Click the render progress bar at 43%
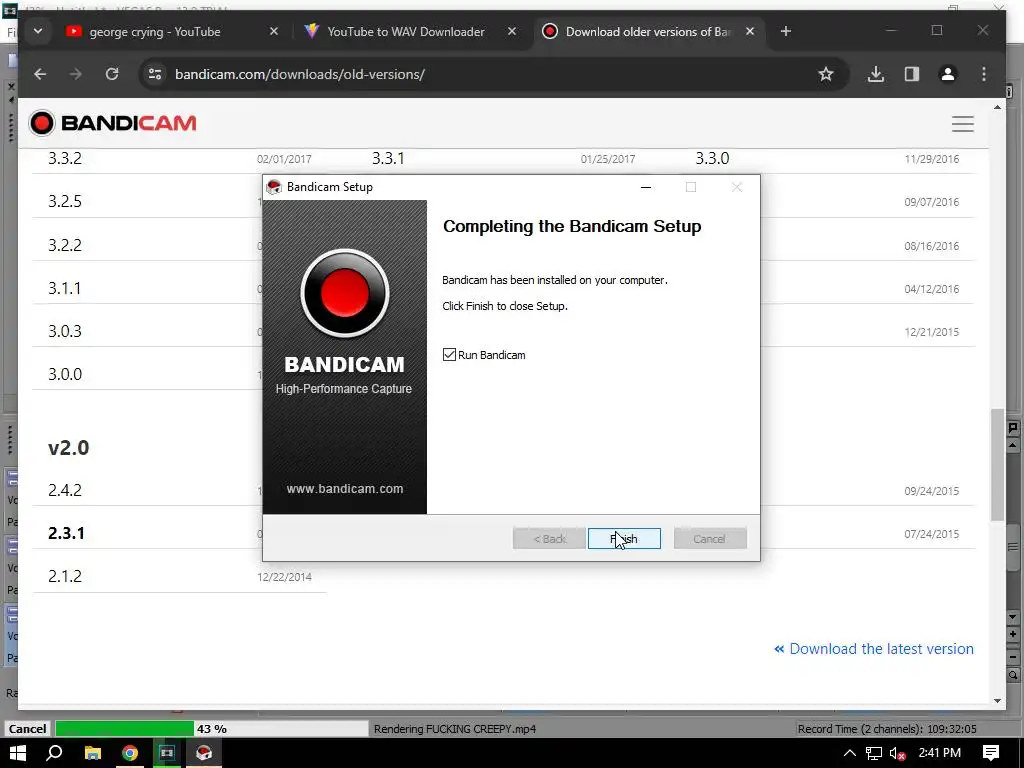Image resolution: width=1024 pixels, height=768 pixels. point(212,729)
